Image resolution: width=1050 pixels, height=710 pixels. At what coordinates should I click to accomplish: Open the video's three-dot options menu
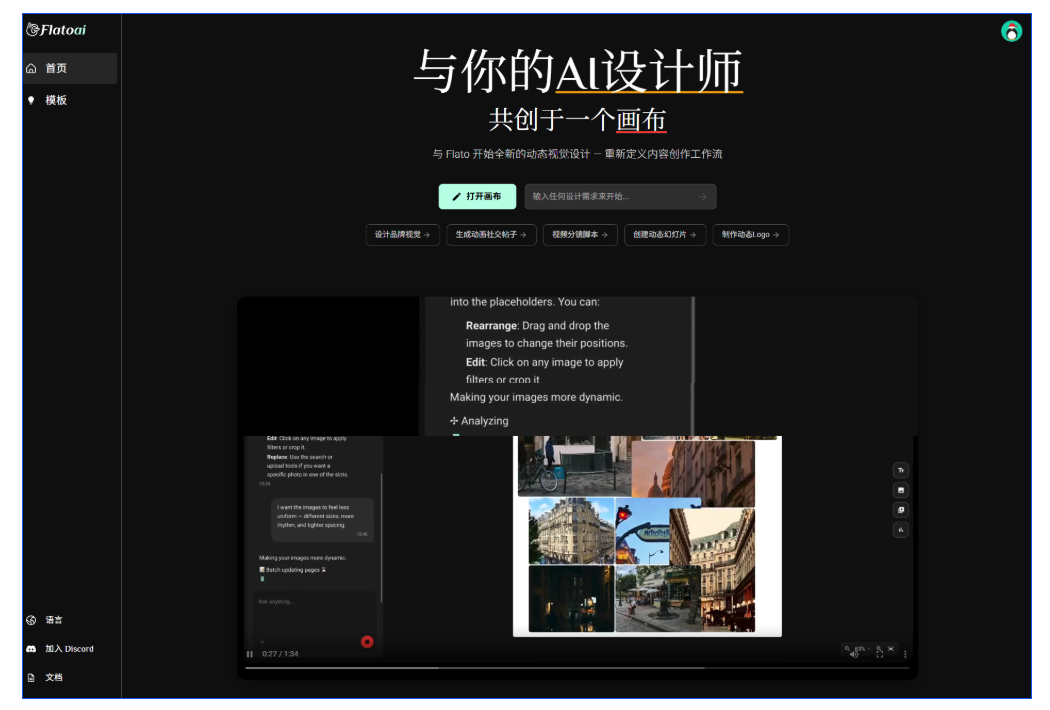click(x=906, y=654)
